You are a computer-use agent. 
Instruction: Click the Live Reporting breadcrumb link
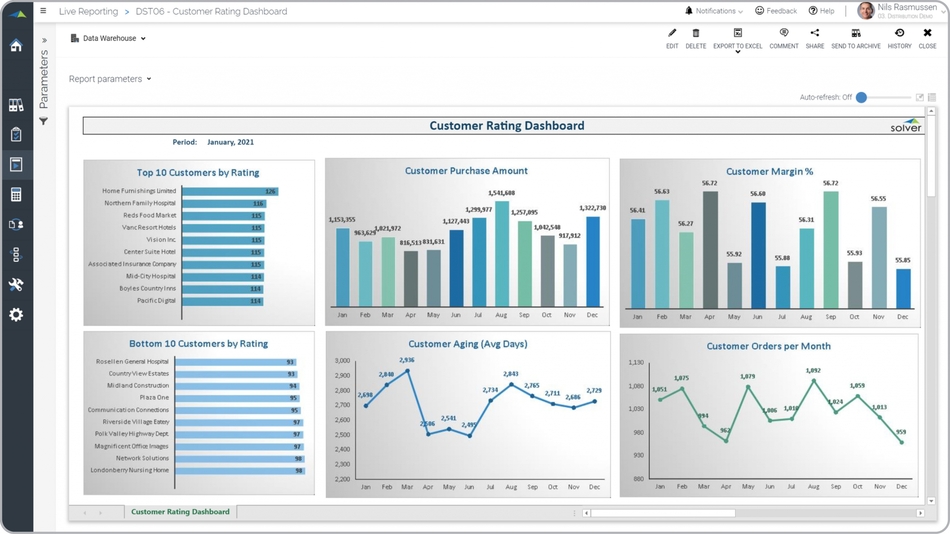[87, 12]
